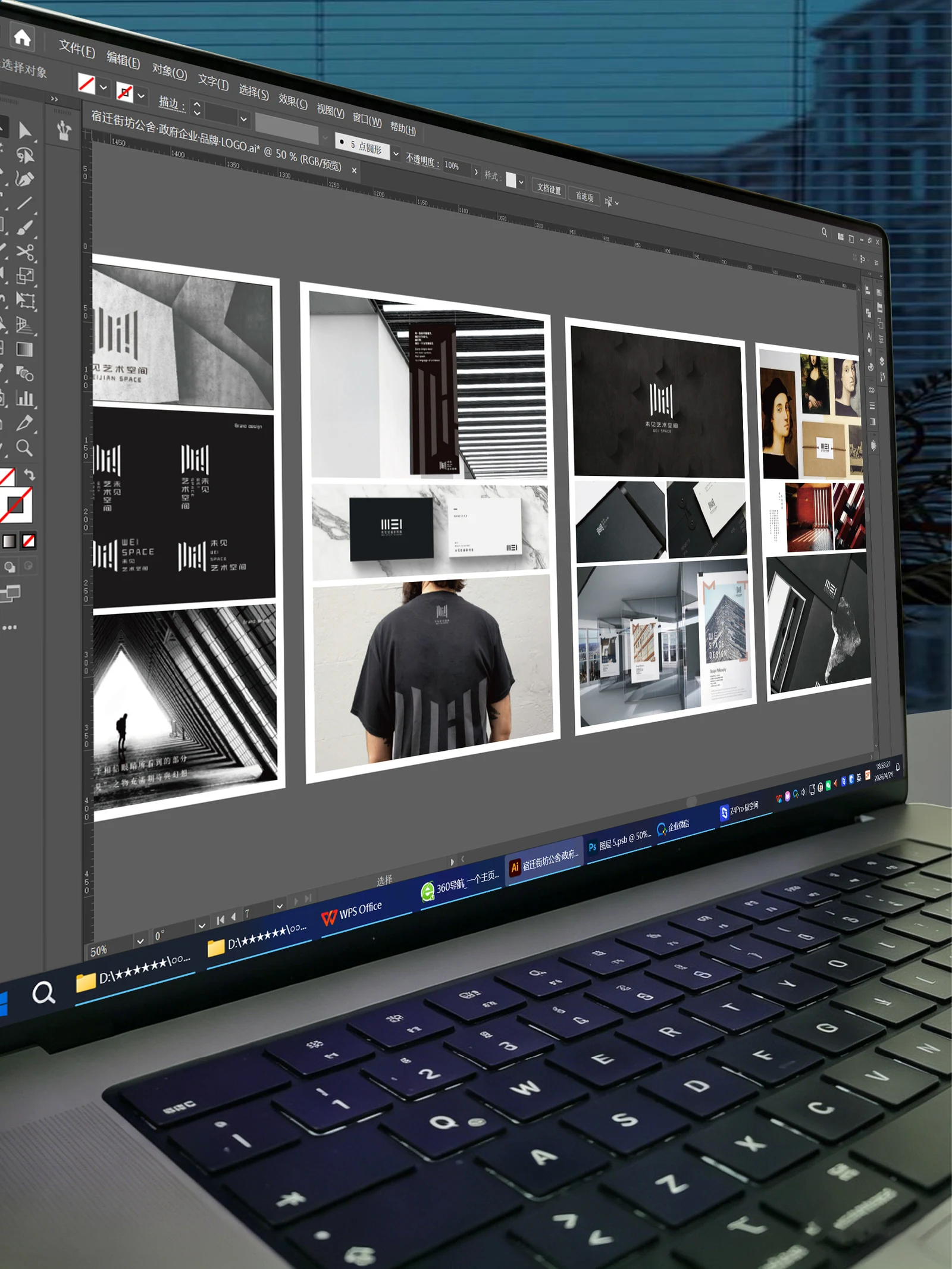Open the 50% zoom level dropdown

tap(140, 941)
